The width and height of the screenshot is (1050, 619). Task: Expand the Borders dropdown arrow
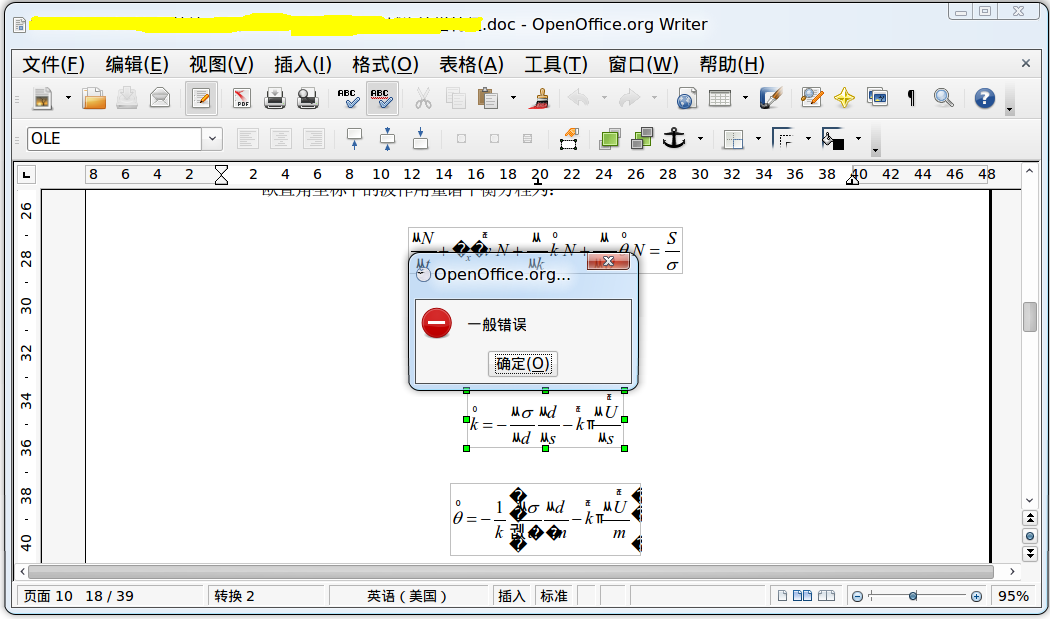pos(758,139)
